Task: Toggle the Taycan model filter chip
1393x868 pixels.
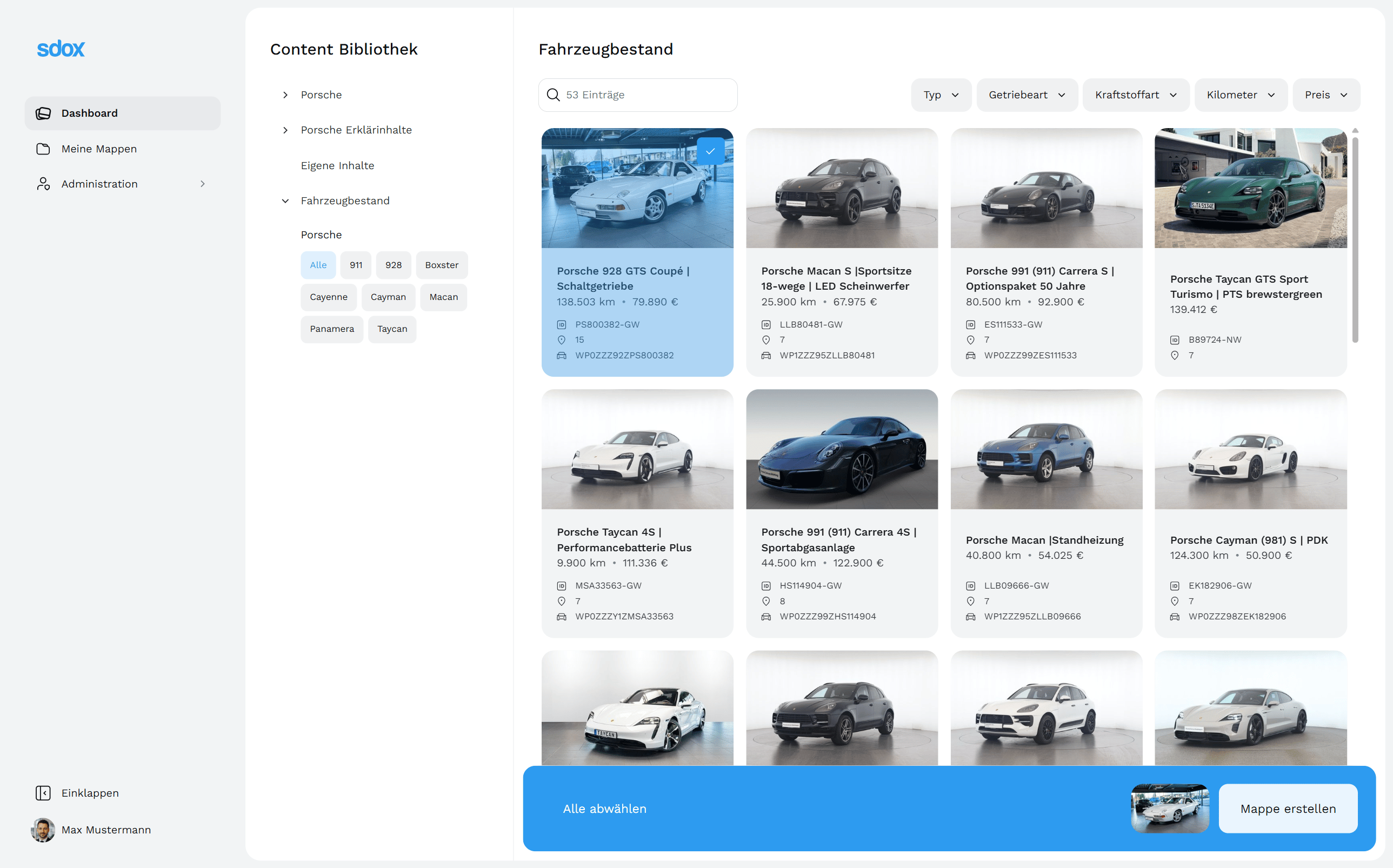Action: (392, 329)
